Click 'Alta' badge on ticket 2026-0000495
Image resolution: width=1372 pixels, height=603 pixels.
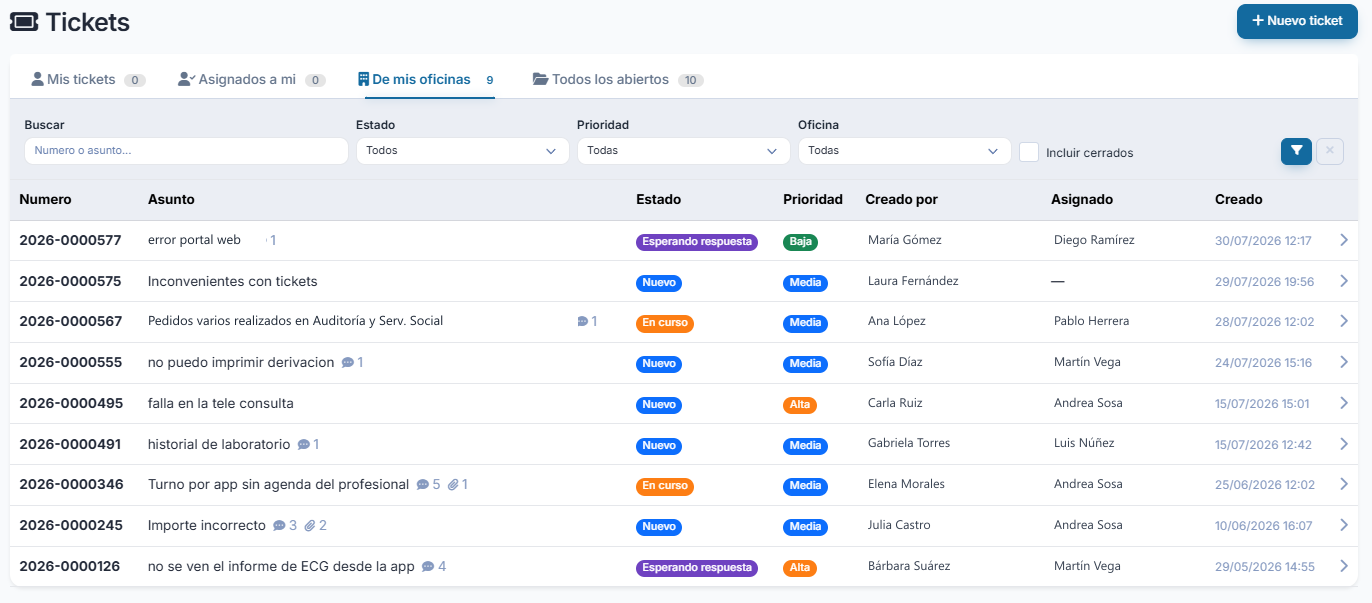pyautogui.click(x=800, y=405)
